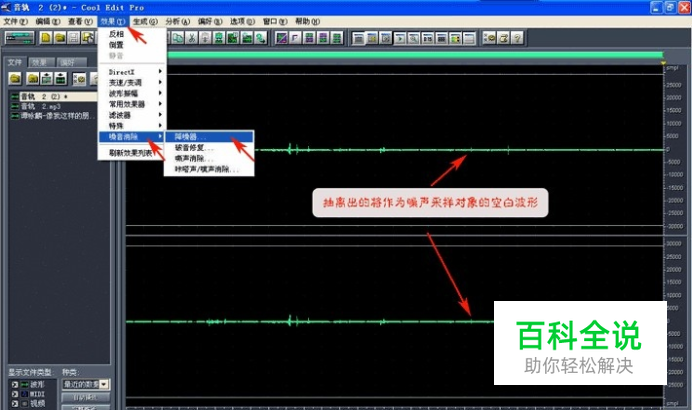Click the help question mark toolbar icon

(x=517, y=38)
